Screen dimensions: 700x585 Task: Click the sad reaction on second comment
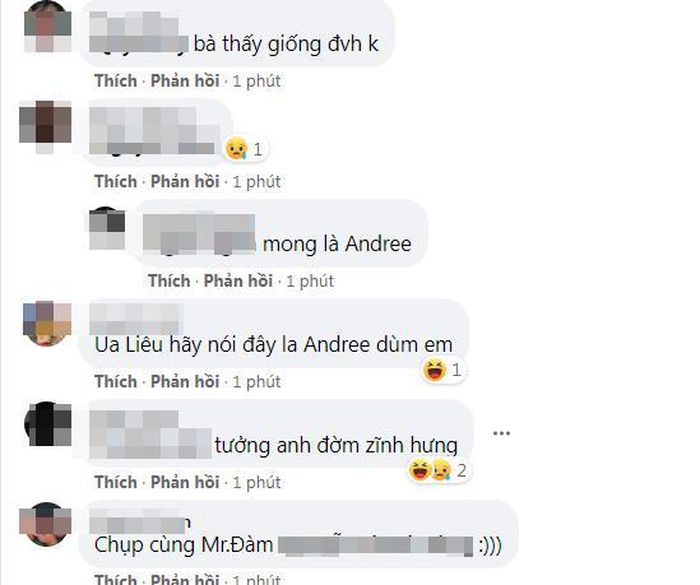[x=236, y=149]
